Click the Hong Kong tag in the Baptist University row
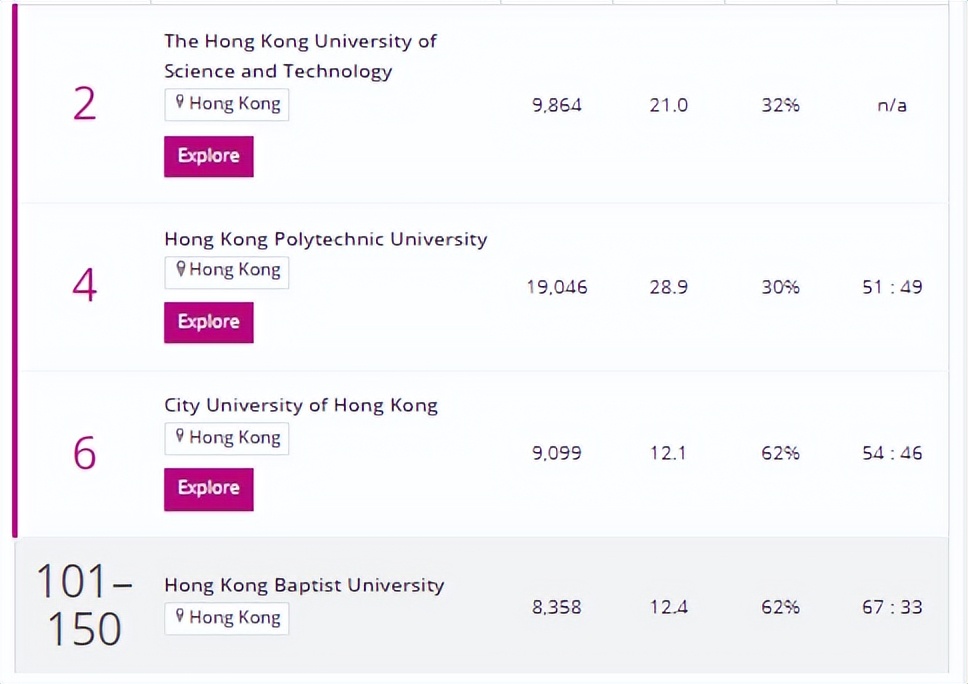The width and height of the screenshot is (968, 684). tap(226, 618)
